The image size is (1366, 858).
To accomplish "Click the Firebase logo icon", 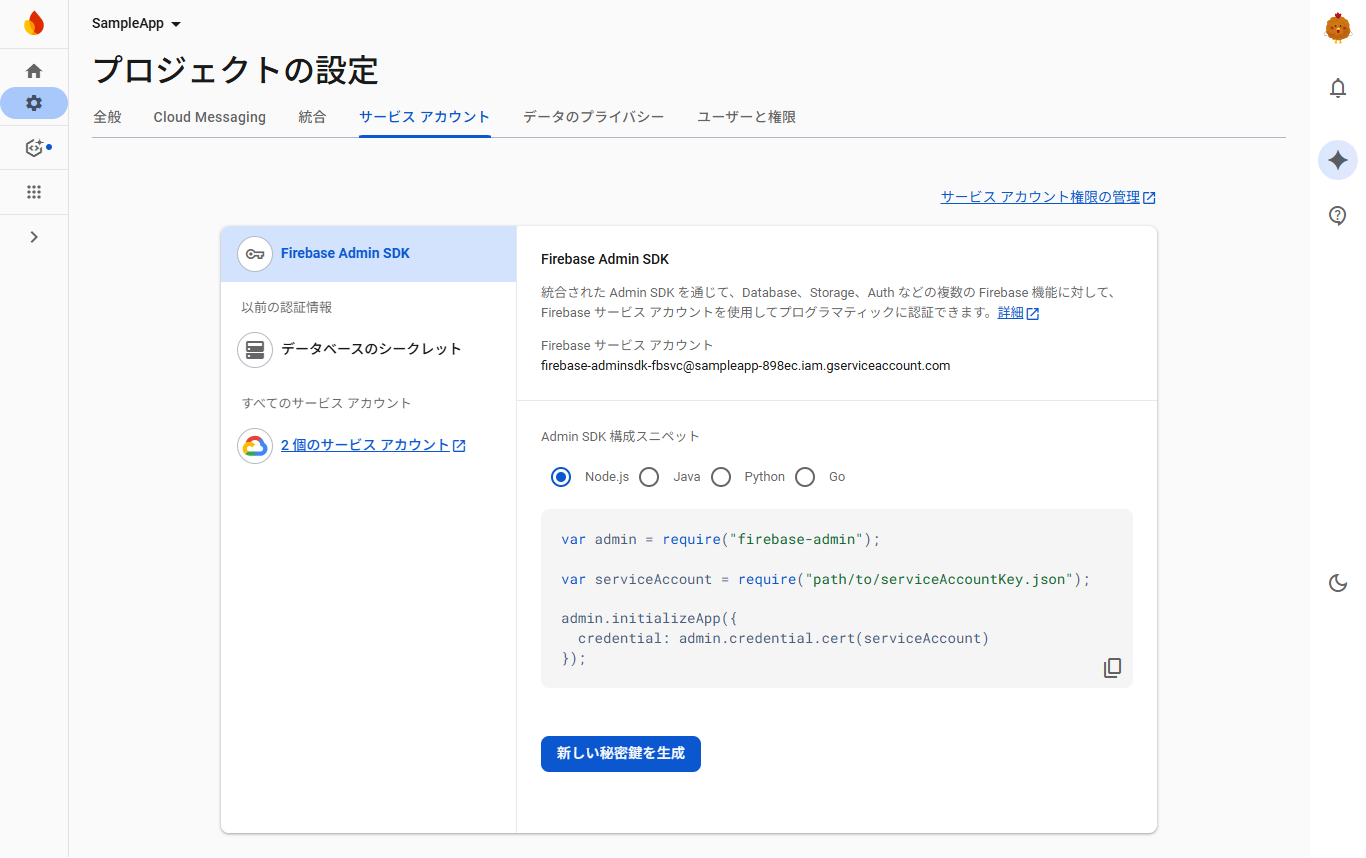I will point(34,23).
